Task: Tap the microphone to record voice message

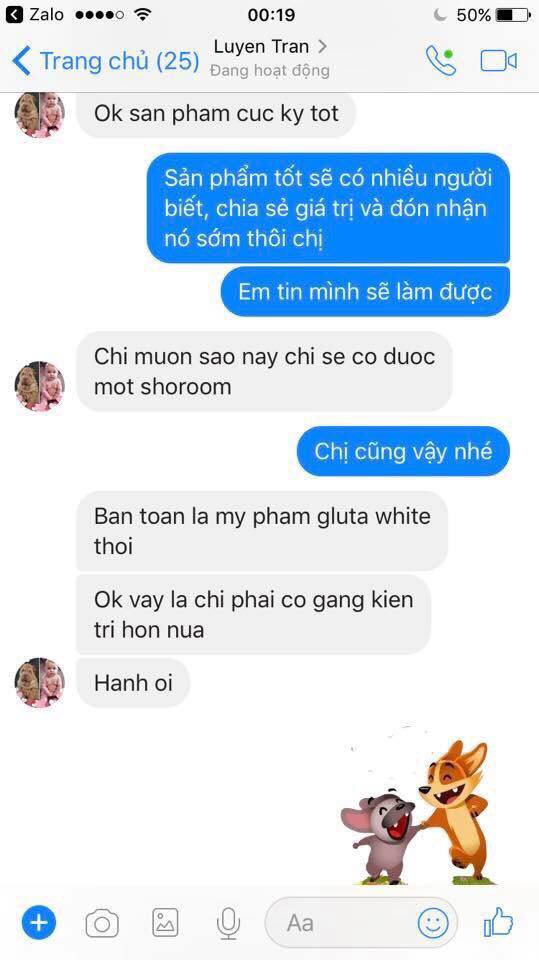Action: coord(228,923)
